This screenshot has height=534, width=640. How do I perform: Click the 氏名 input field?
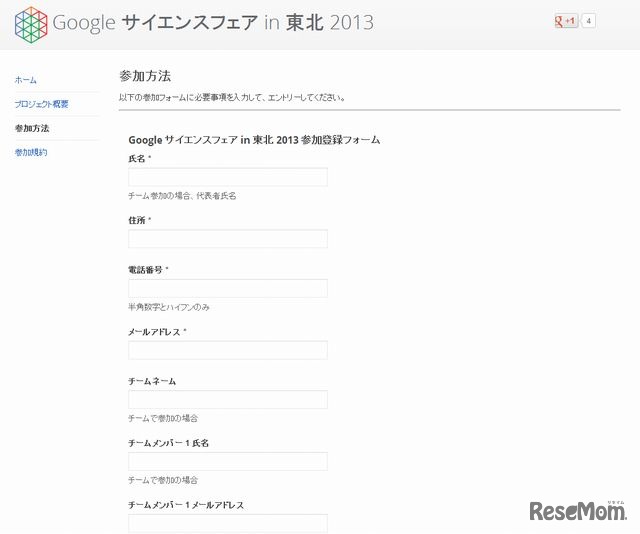tap(228, 177)
